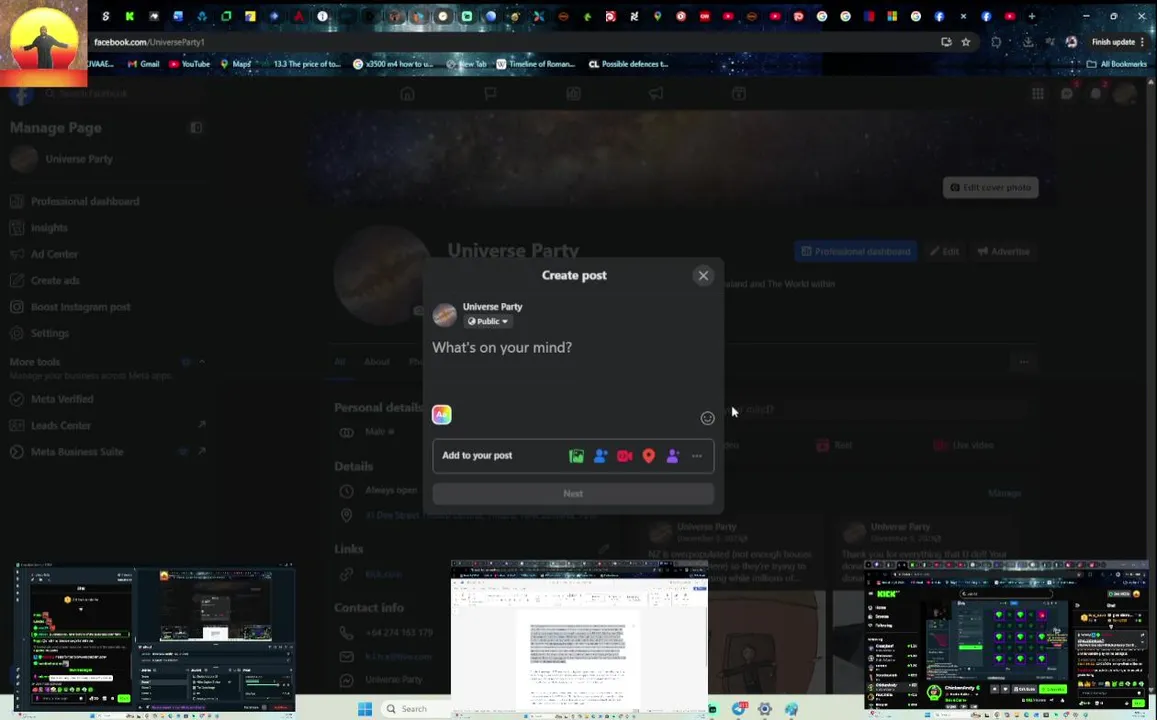Click the purple person icon in Add to your post

coord(672,456)
